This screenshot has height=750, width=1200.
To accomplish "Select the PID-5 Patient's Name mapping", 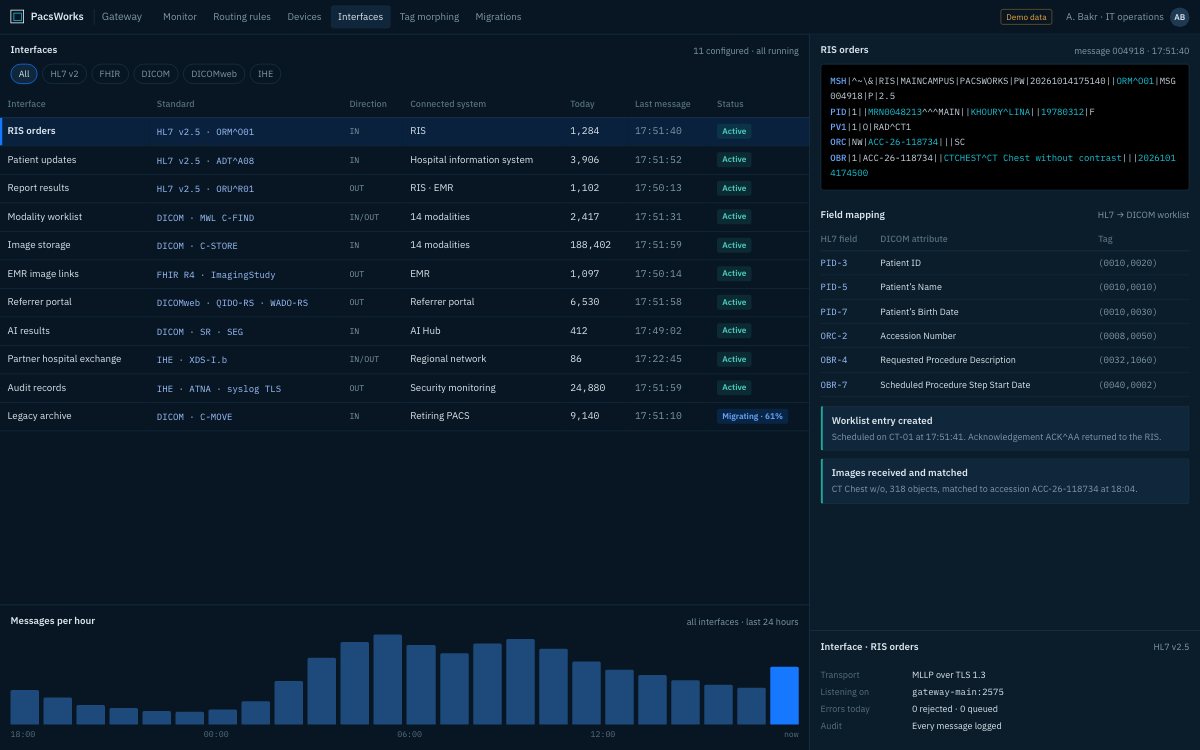I will click(1005, 287).
